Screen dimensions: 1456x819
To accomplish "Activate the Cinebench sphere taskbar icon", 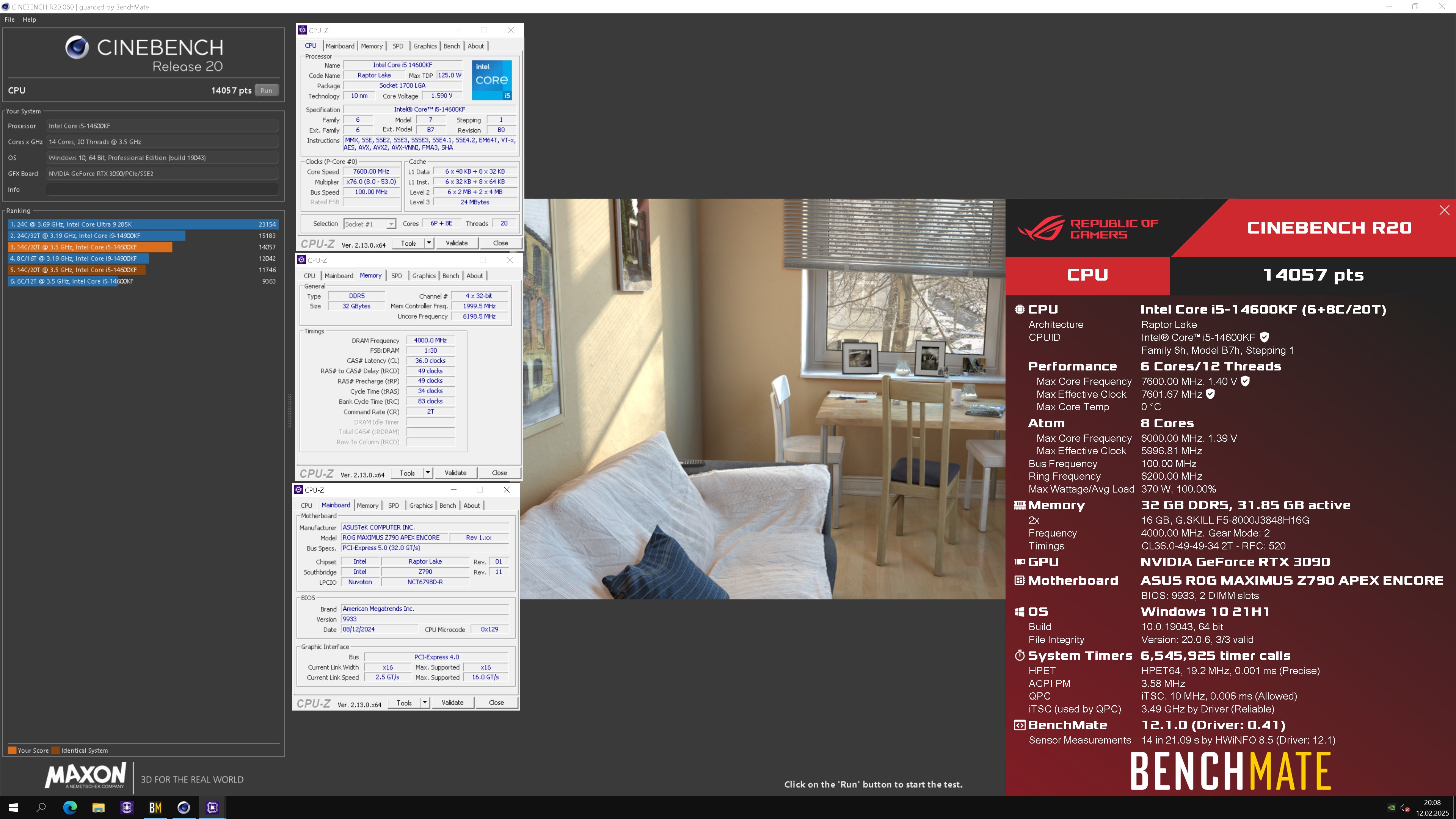I will tap(184, 808).
